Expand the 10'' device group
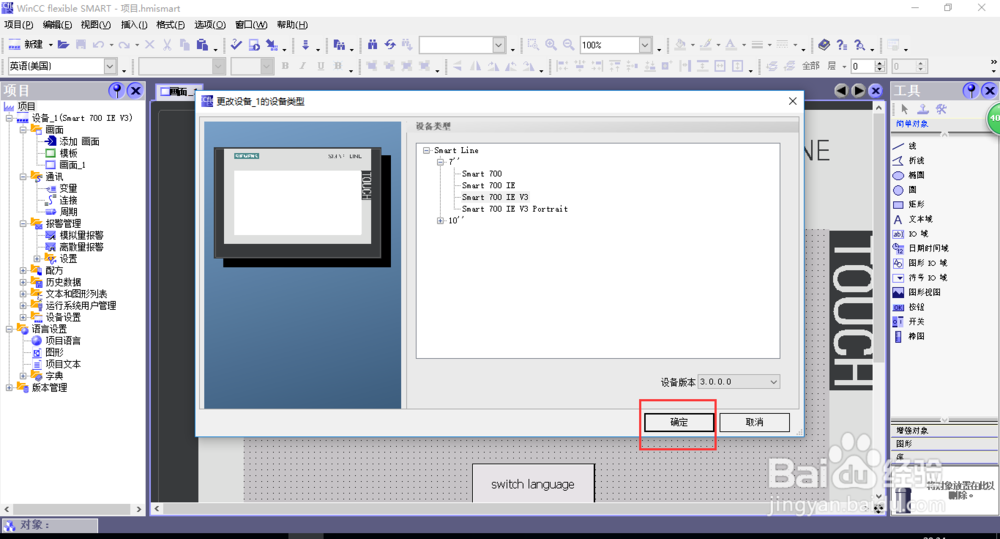This screenshot has width=1000, height=539. pos(440,221)
